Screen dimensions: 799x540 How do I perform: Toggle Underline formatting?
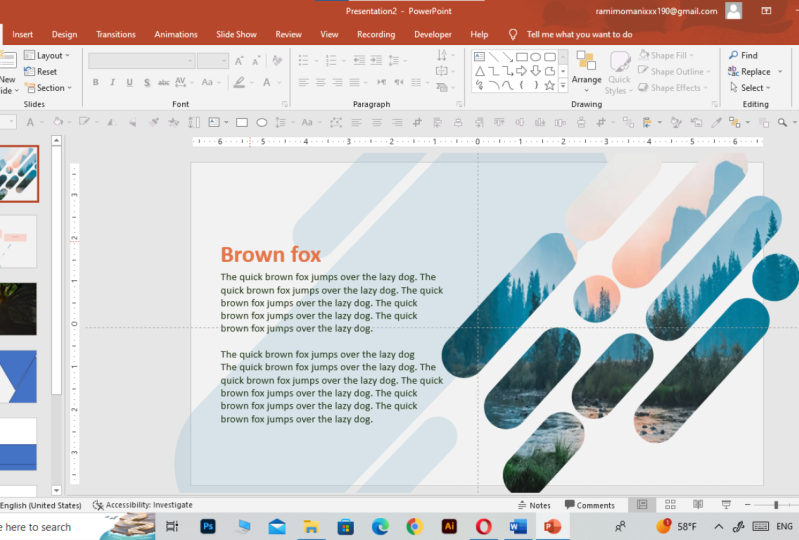pos(129,82)
